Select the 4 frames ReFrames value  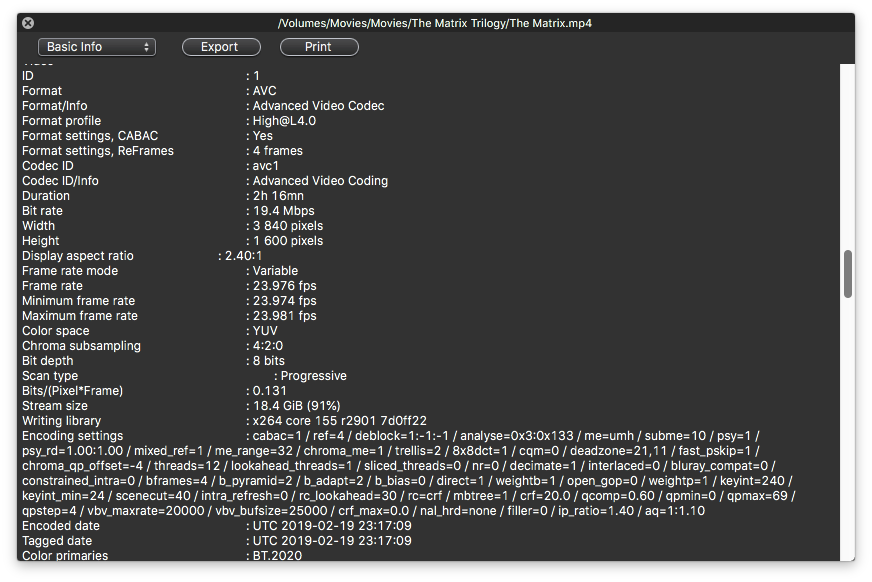278,151
